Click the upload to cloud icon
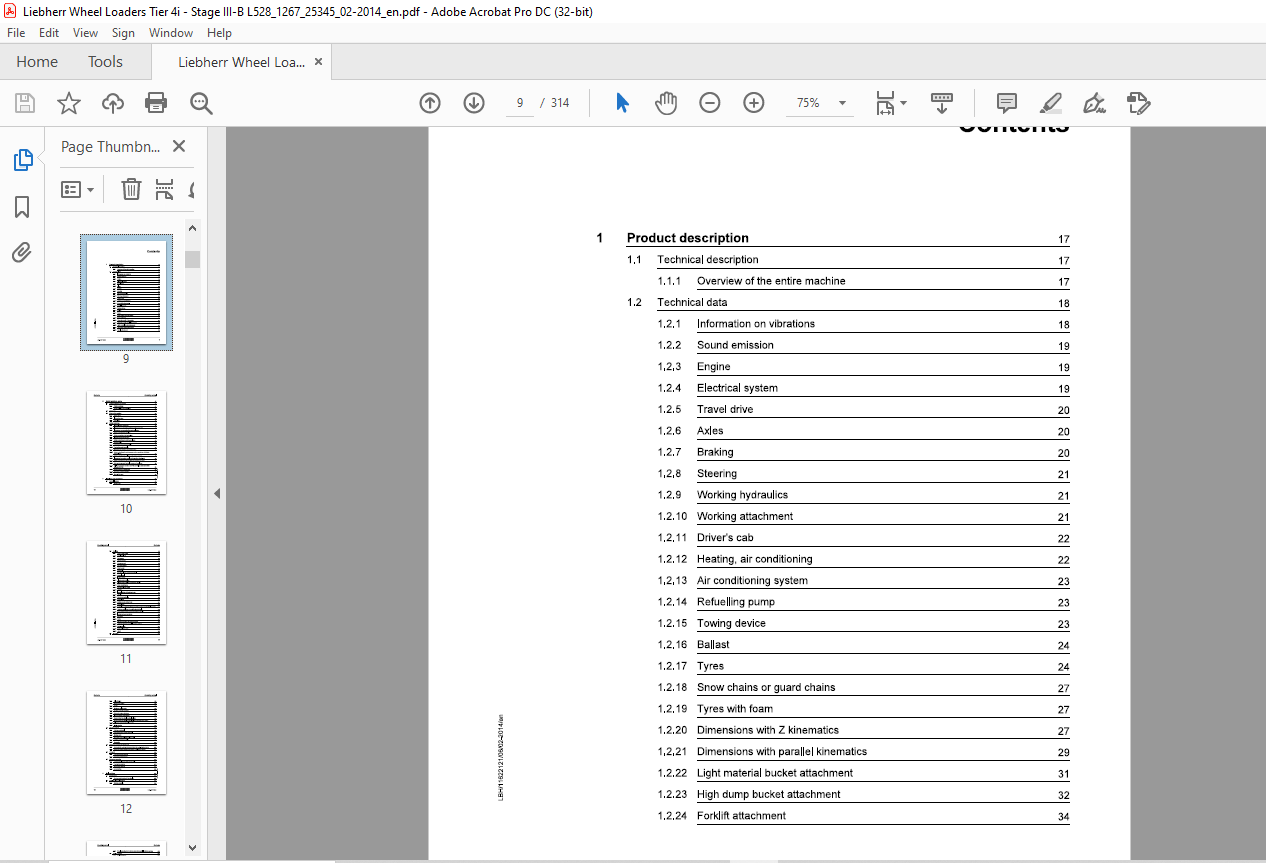1266x863 pixels. pyautogui.click(x=113, y=103)
